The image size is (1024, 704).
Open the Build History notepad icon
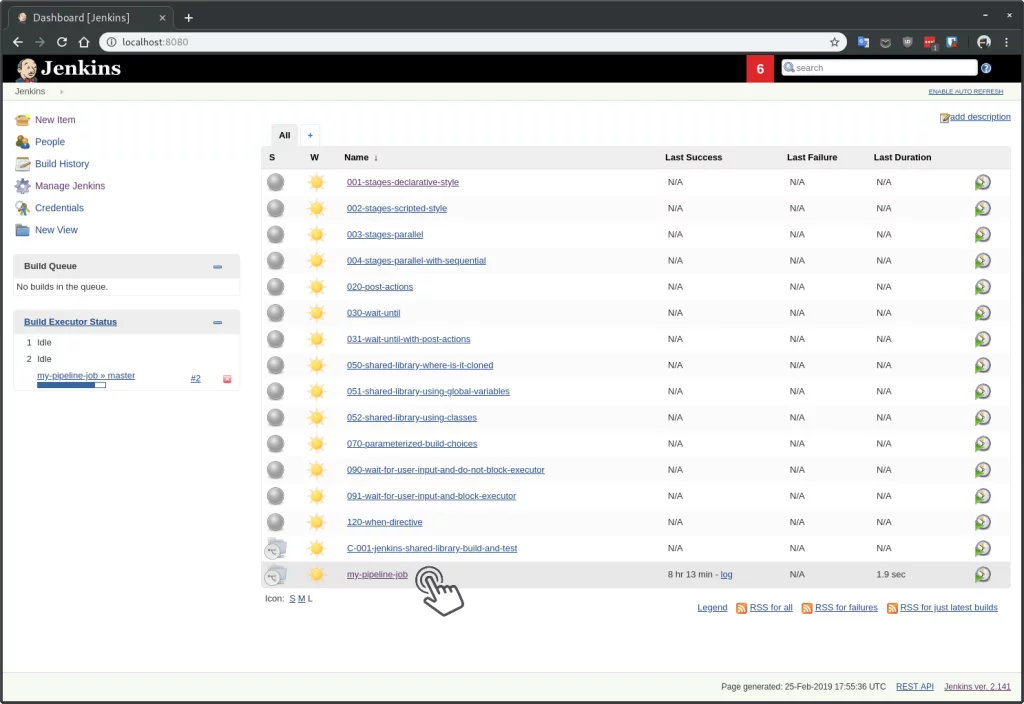coord(23,164)
